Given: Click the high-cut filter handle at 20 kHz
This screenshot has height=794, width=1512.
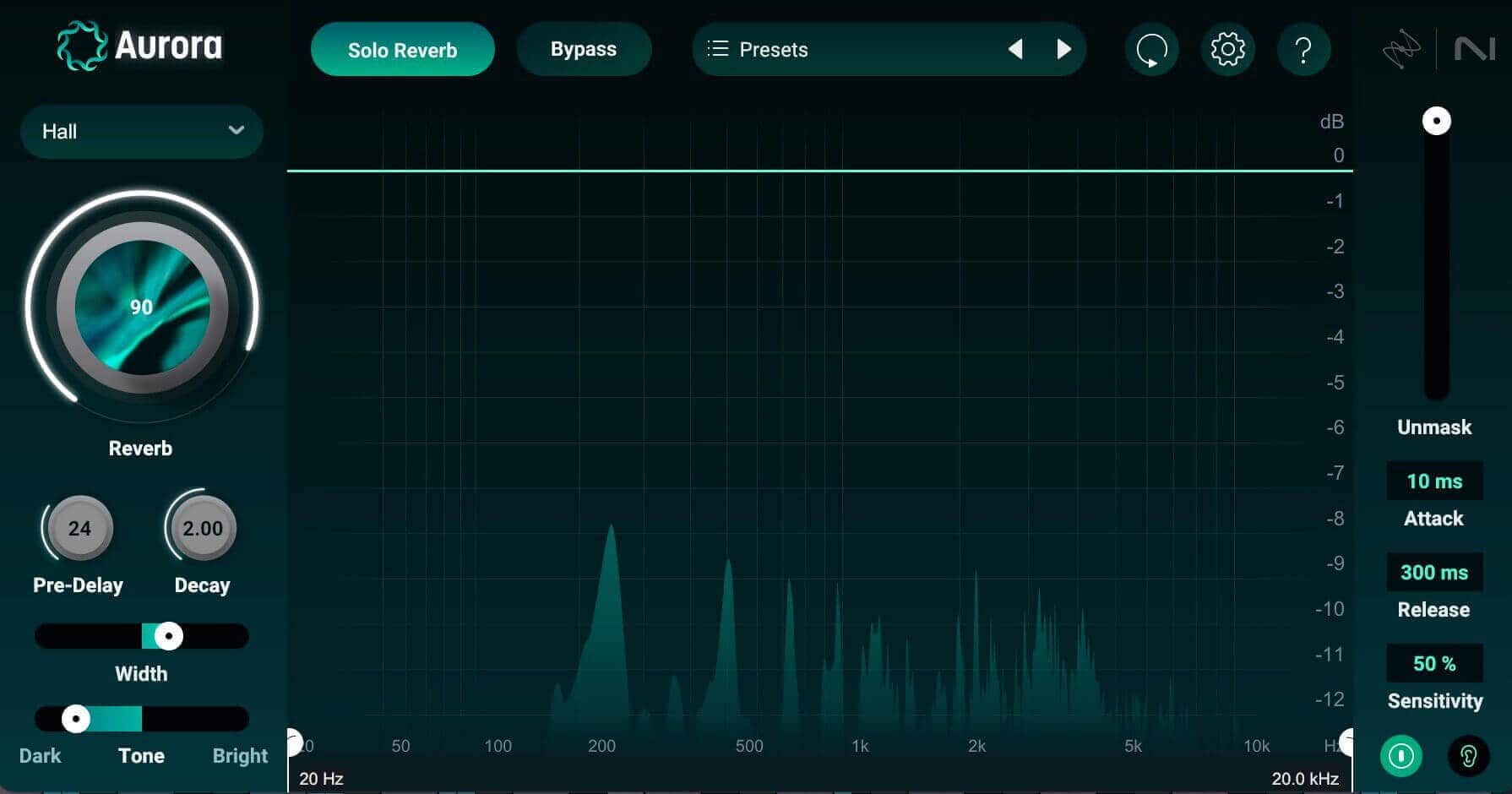Looking at the screenshot, I should pyautogui.click(x=1346, y=742).
